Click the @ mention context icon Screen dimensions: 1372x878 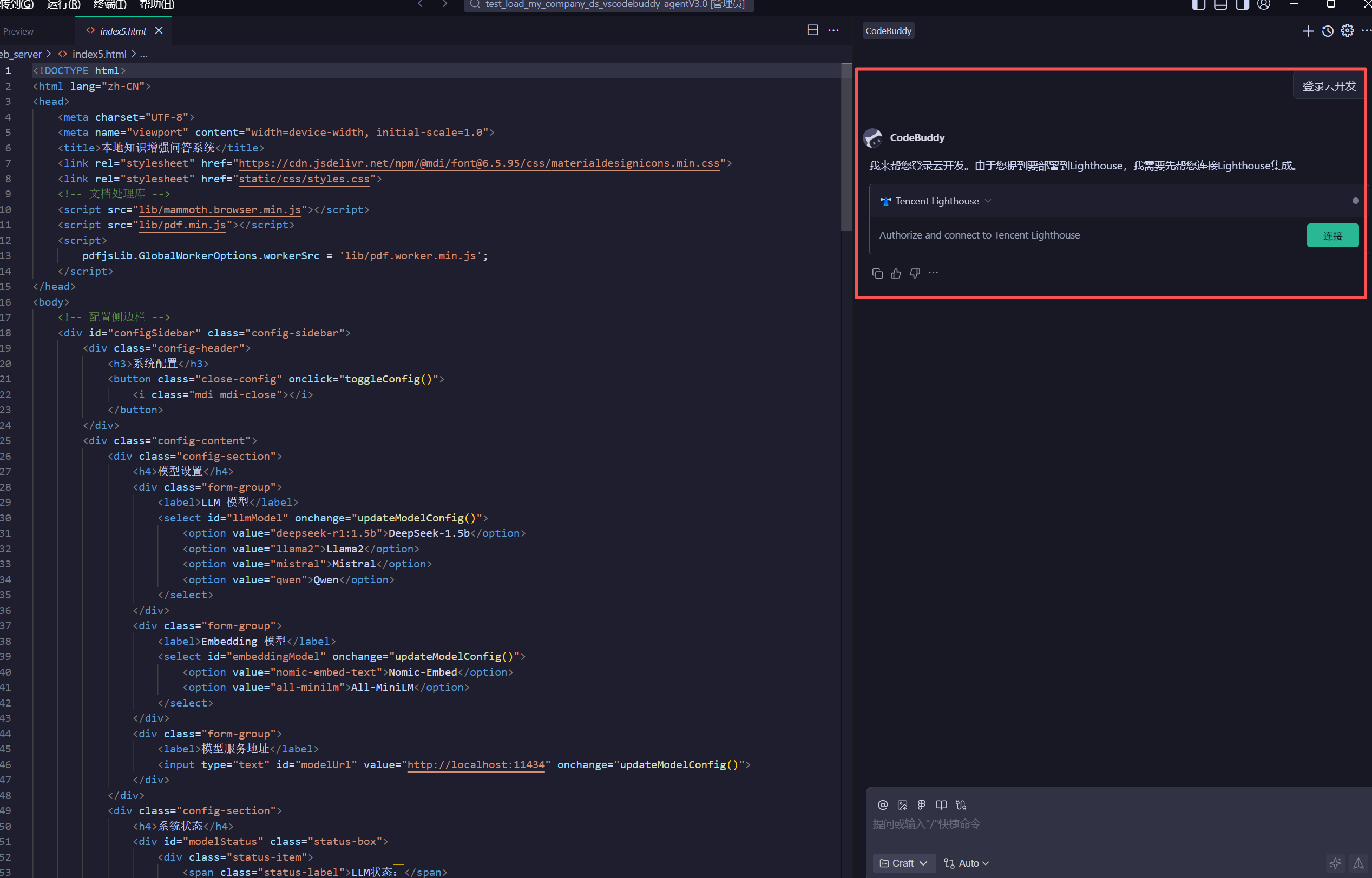point(882,804)
